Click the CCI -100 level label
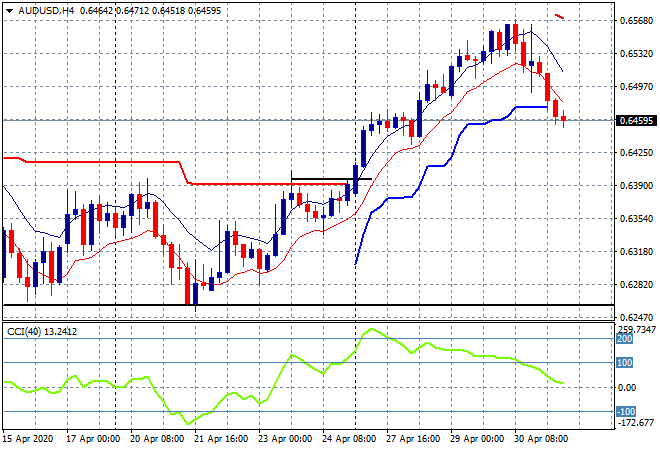This screenshot has height=450, width=660. [x=626, y=412]
